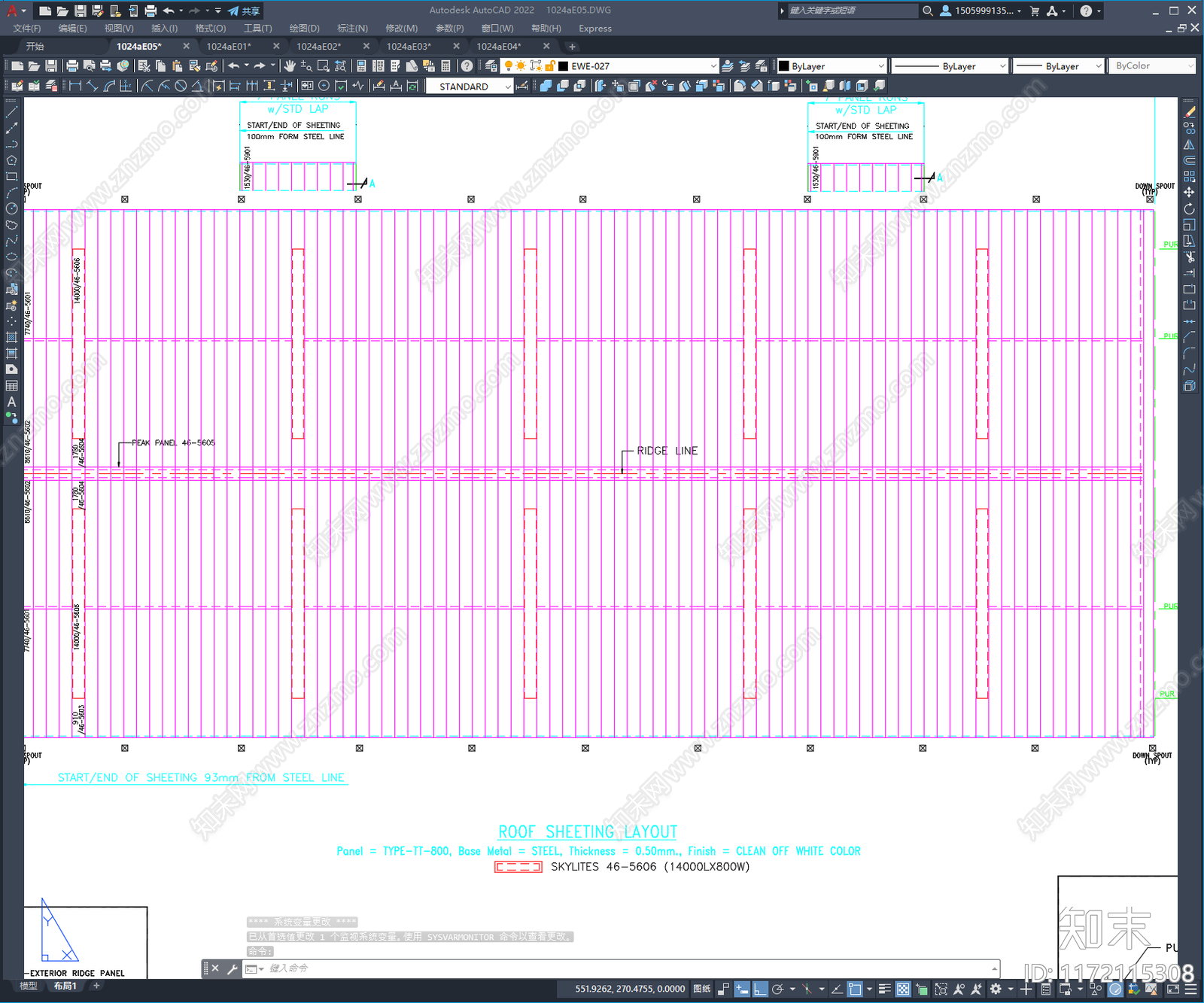
Task: Toggle Transparency display in the status bar
Action: tap(903, 989)
